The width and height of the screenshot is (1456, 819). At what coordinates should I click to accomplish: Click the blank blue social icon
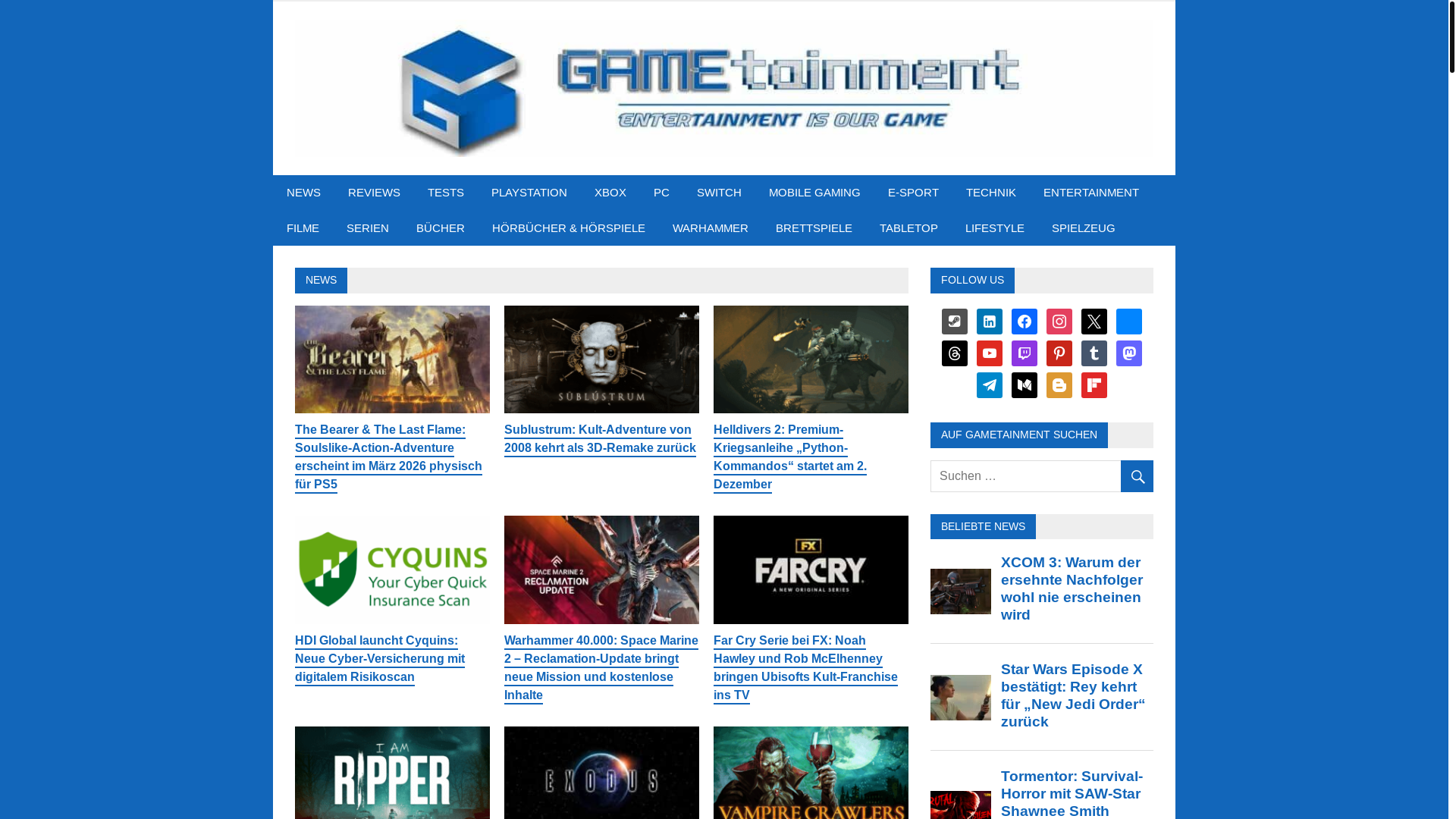[1128, 322]
